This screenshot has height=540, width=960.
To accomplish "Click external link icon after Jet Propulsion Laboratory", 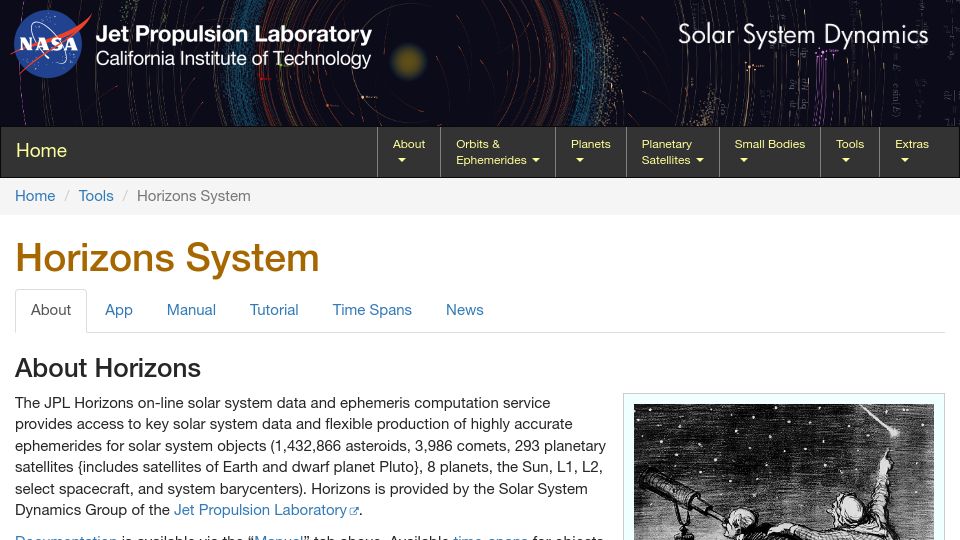I will [354, 511].
